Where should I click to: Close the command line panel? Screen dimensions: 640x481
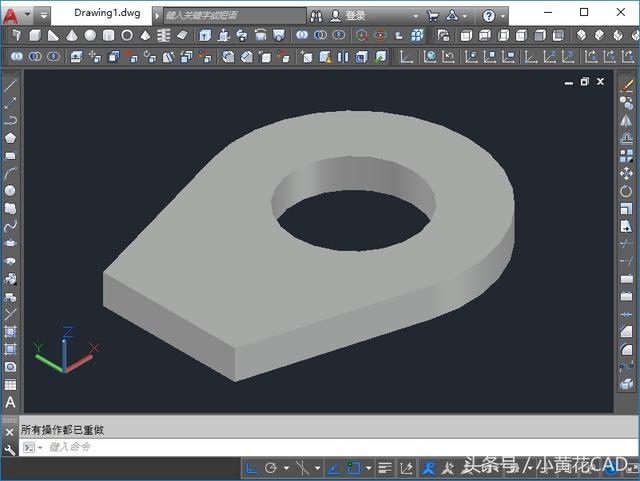click(9, 431)
